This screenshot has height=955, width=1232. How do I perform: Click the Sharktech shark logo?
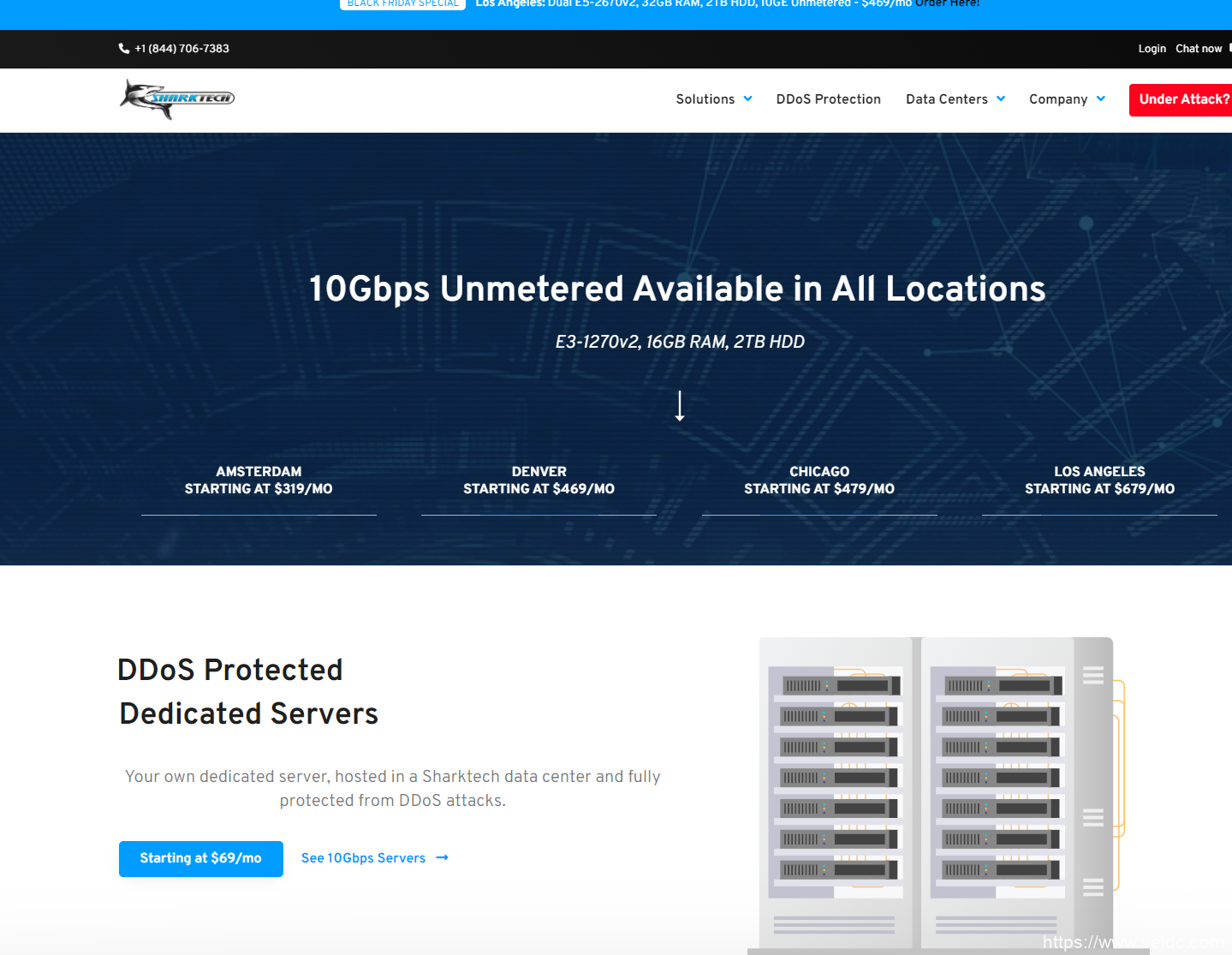pos(176,98)
